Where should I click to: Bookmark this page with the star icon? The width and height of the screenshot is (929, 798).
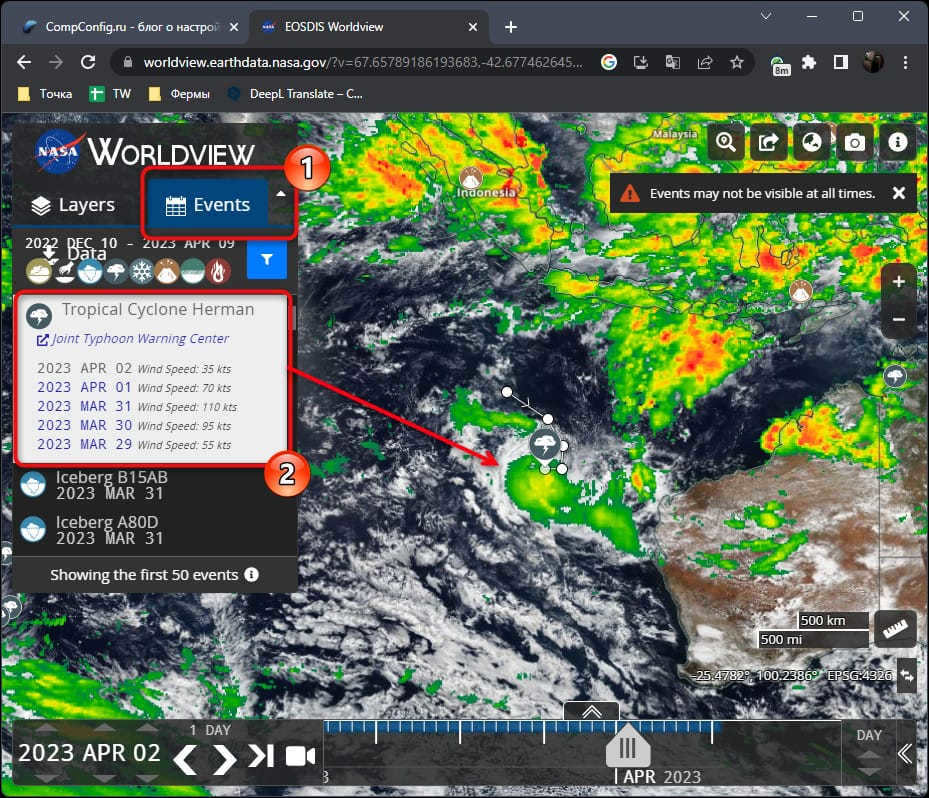(736, 62)
